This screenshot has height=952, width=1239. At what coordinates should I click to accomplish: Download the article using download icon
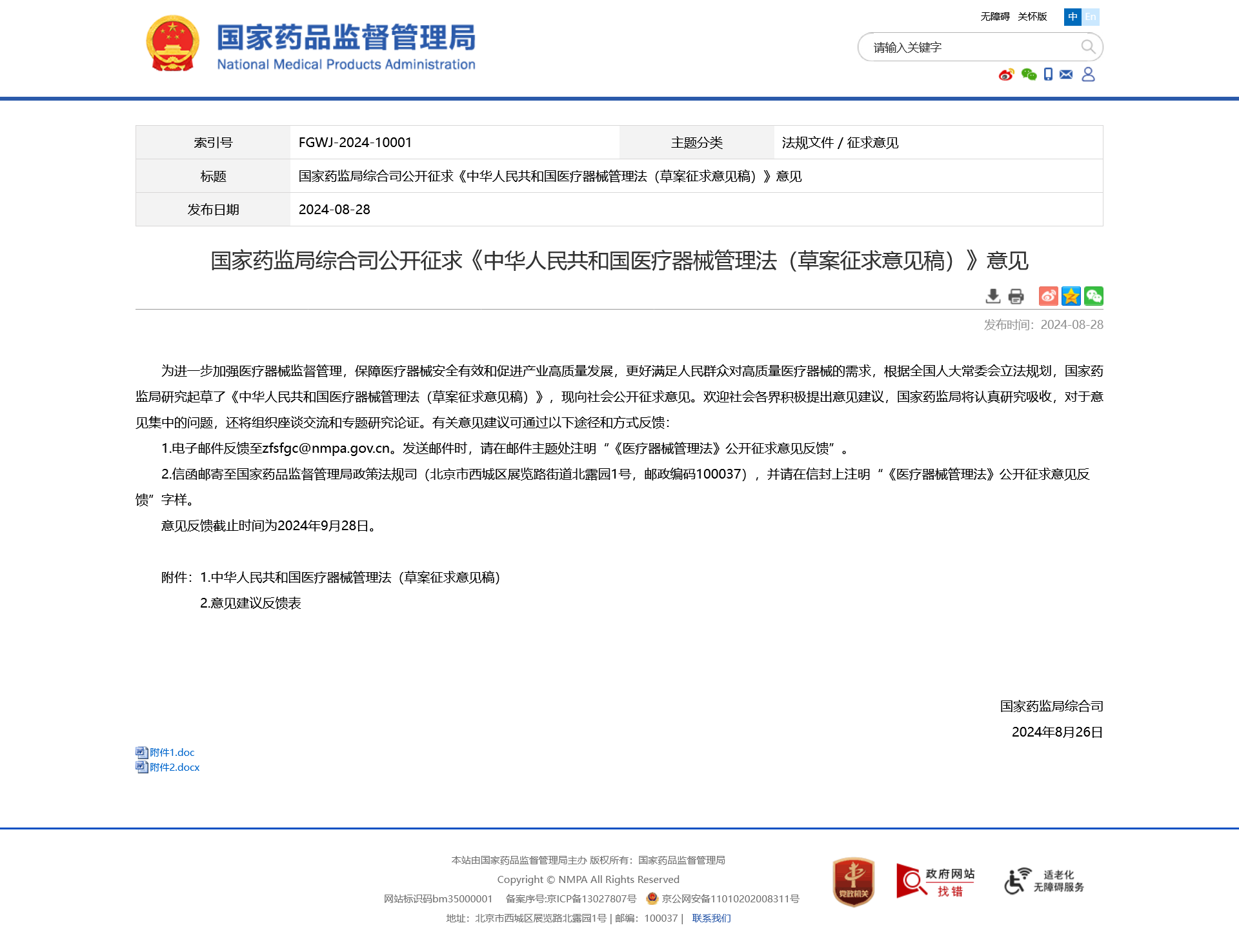(x=993, y=296)
